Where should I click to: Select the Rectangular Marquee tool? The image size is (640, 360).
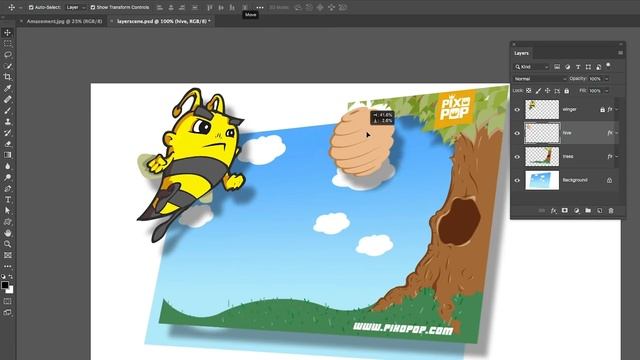click(7, 43)
